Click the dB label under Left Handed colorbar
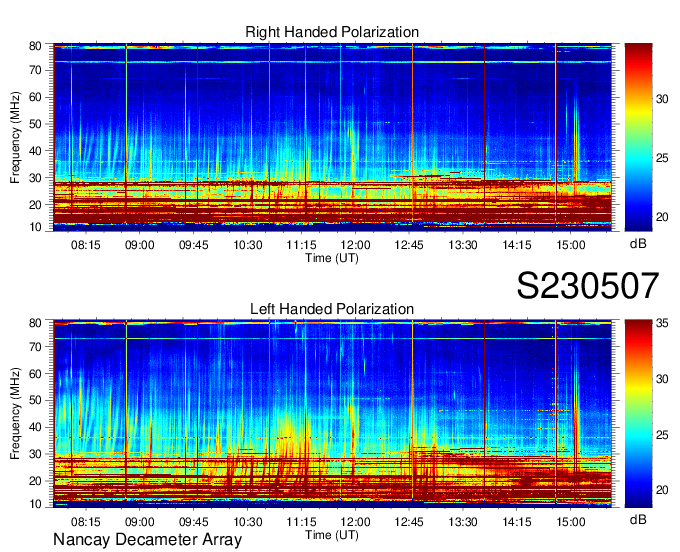The width and height of the screenshot is (680, 552). click(x=638, y=519)
